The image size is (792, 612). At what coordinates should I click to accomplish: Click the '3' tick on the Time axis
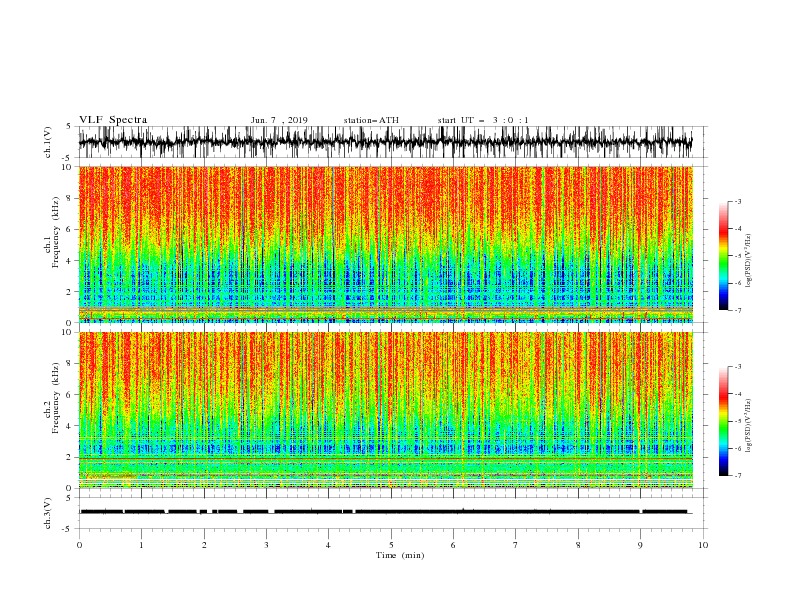pyautogui.click(x=266, y=545)
